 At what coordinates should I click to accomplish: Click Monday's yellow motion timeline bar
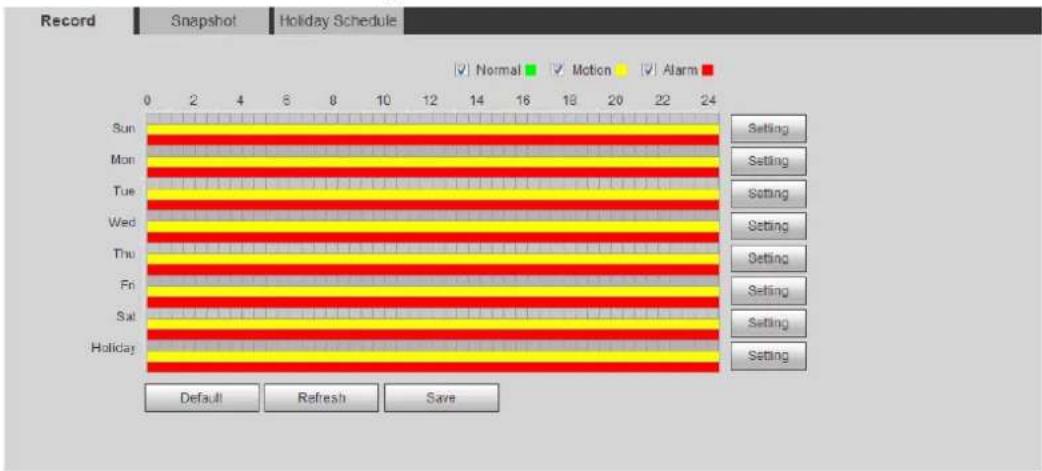433,161
